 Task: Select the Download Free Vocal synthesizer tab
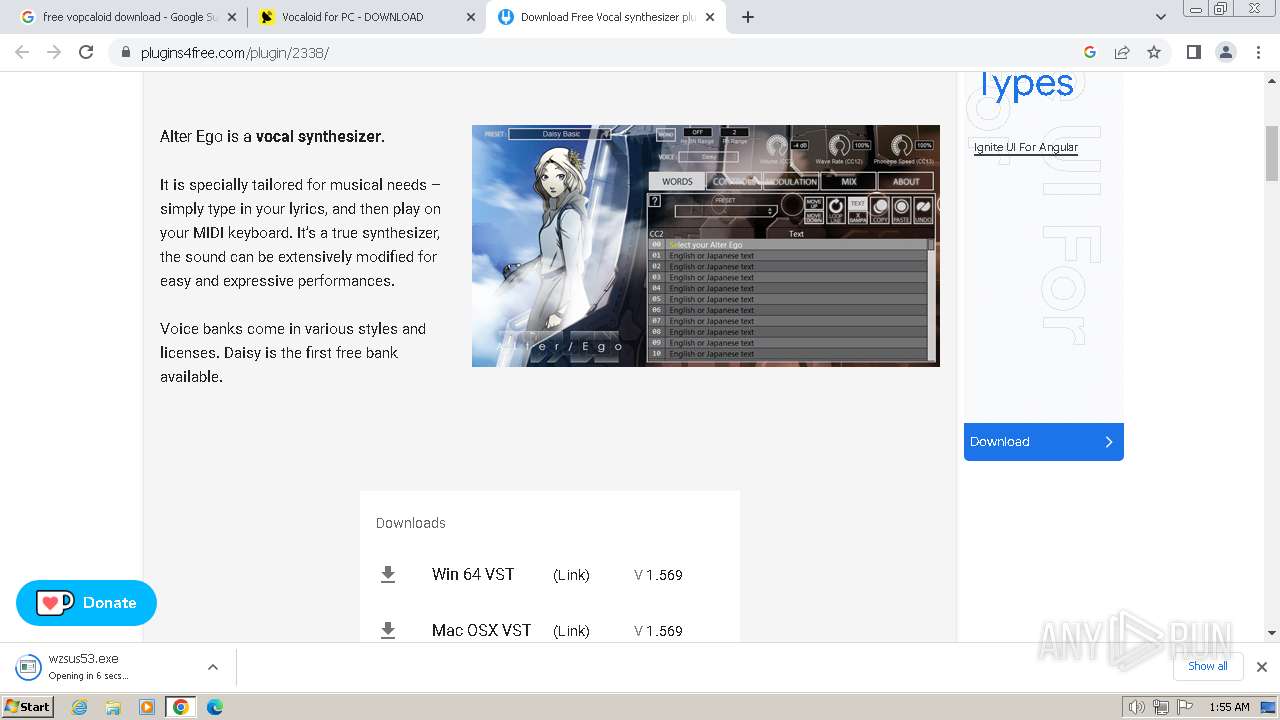click(605, 17)
